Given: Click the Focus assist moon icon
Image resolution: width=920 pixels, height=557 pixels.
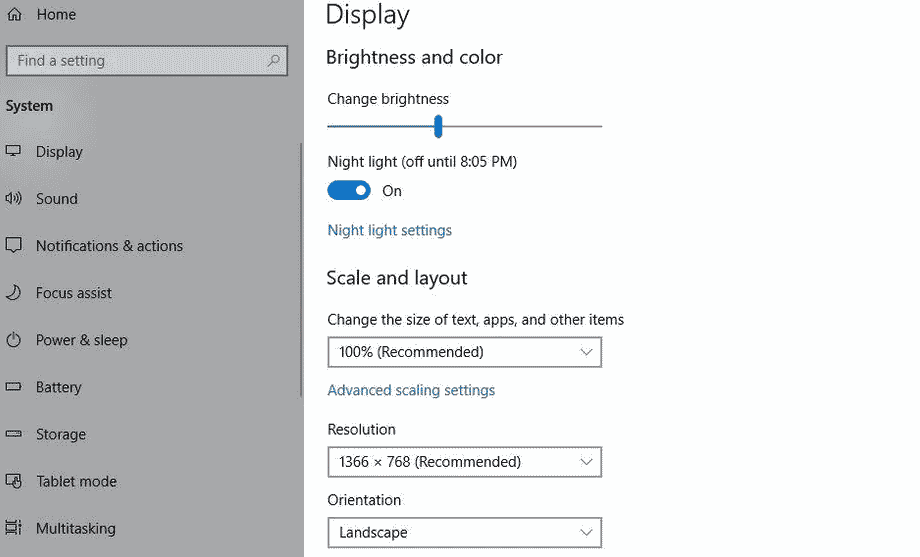Looking at the screenshot, I should tap(13, 292).
